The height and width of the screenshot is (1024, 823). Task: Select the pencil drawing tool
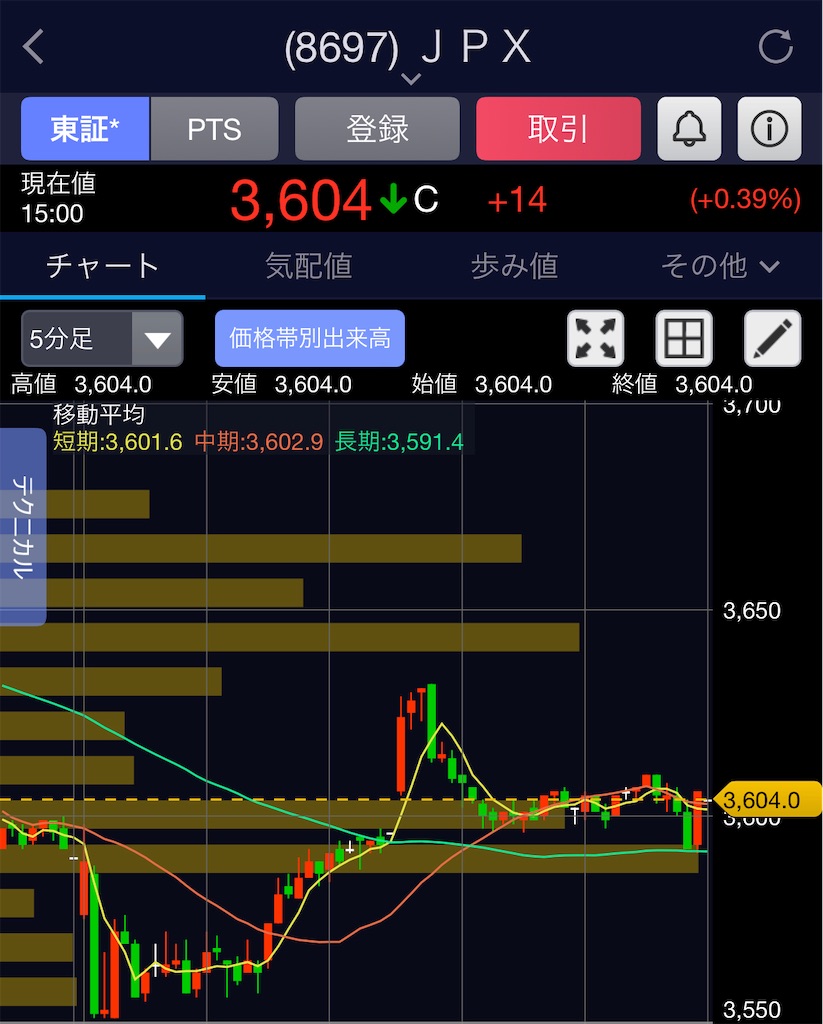pos(773,338)
